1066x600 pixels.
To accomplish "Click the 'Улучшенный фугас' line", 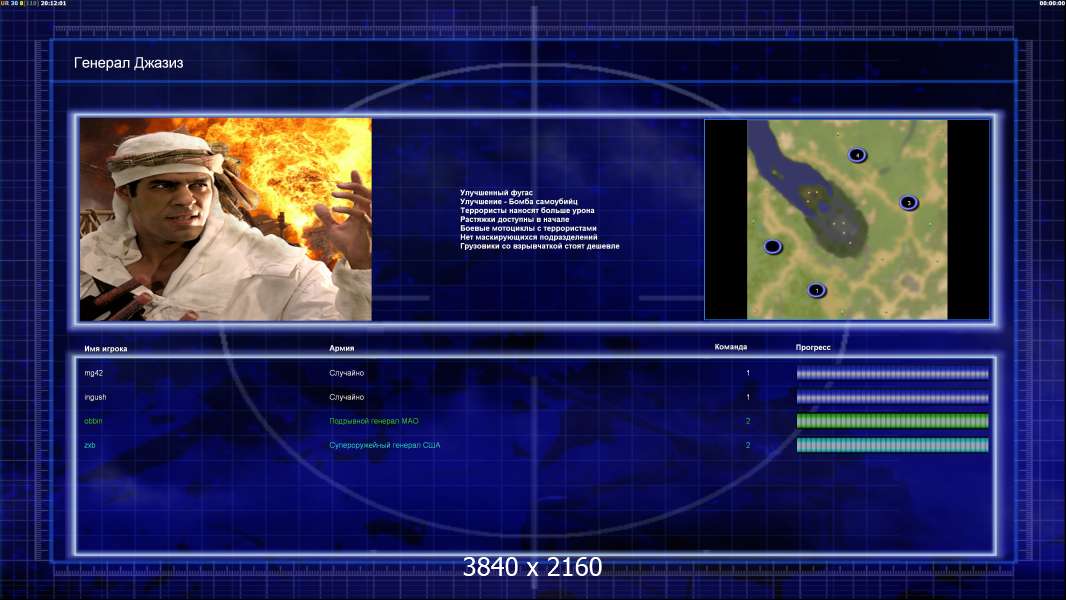I will click(x=496, y=193).
